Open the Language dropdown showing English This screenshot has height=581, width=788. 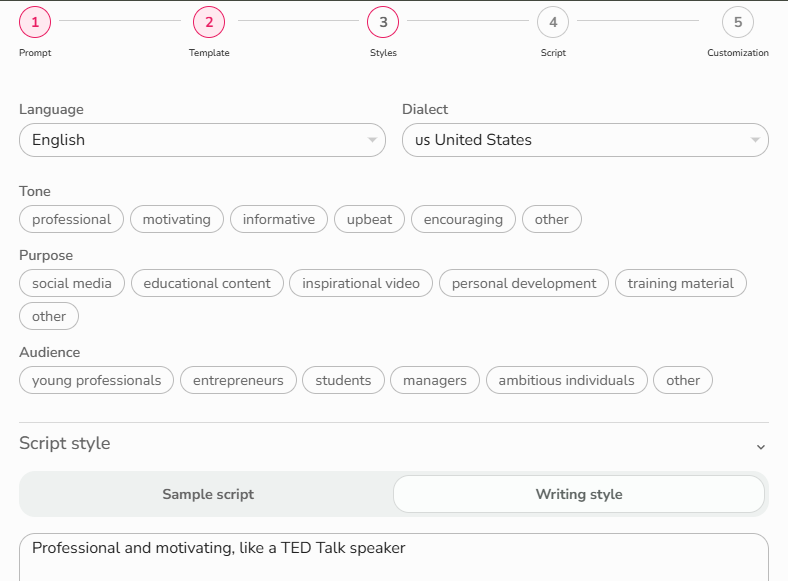click(203, 140)
